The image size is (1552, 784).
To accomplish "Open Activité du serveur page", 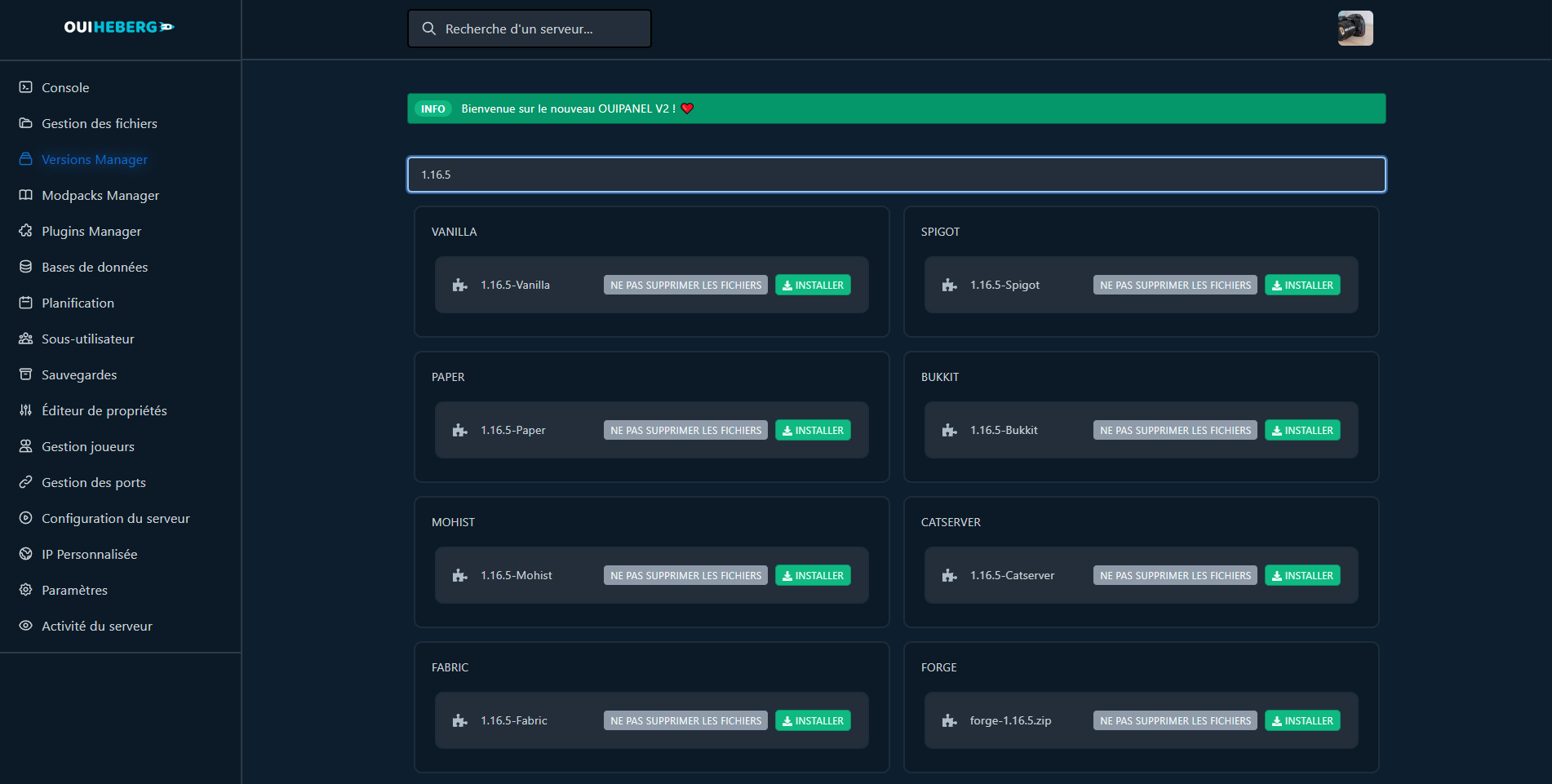I will [97, 626].
